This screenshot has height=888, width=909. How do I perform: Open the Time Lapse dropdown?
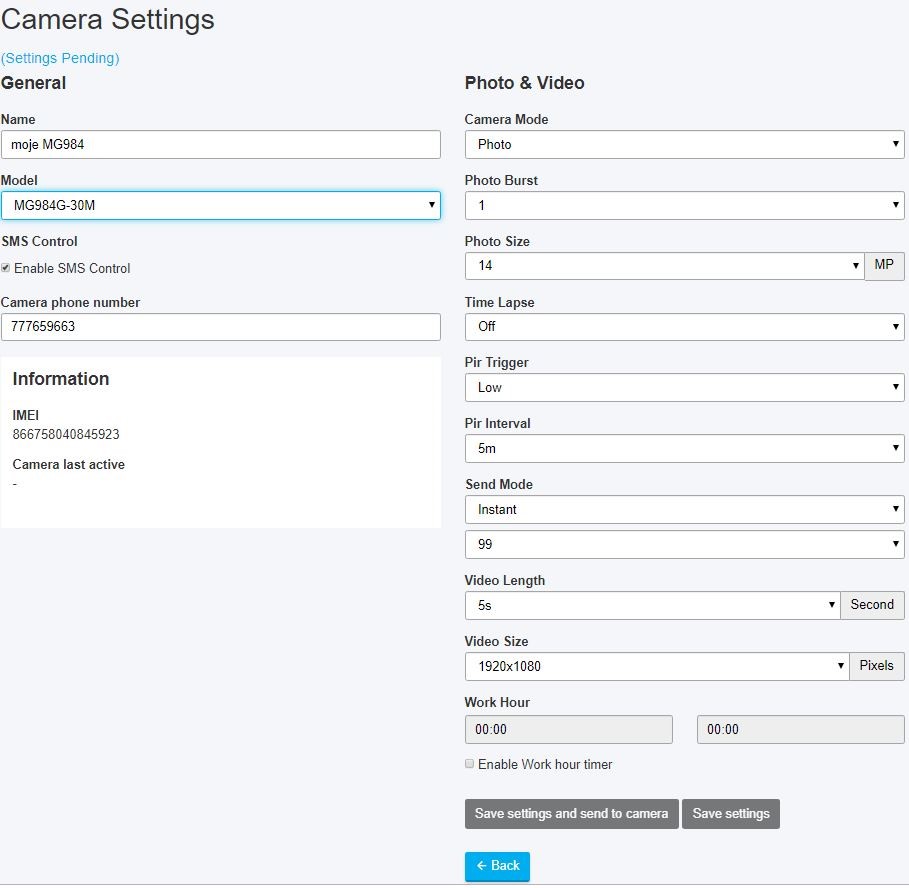coord(684,327)
